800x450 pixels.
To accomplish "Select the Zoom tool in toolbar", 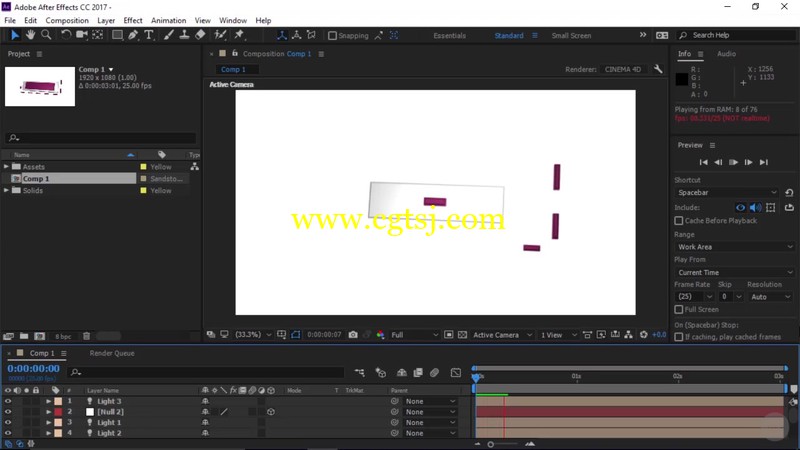I will [46, 35].
